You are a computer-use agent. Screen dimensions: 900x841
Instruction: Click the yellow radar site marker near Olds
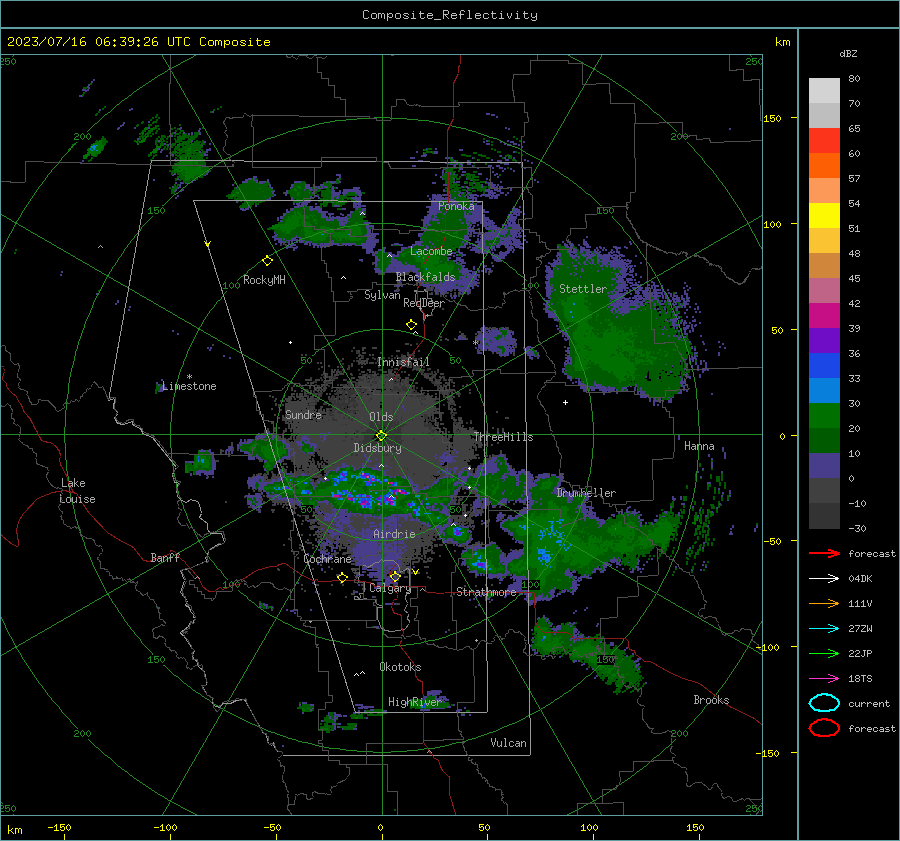[381, 436]
